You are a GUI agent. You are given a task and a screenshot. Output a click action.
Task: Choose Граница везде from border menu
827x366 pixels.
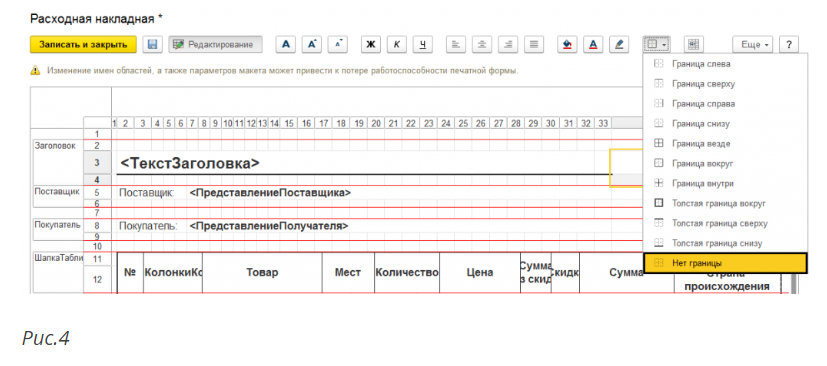(725, 143)
